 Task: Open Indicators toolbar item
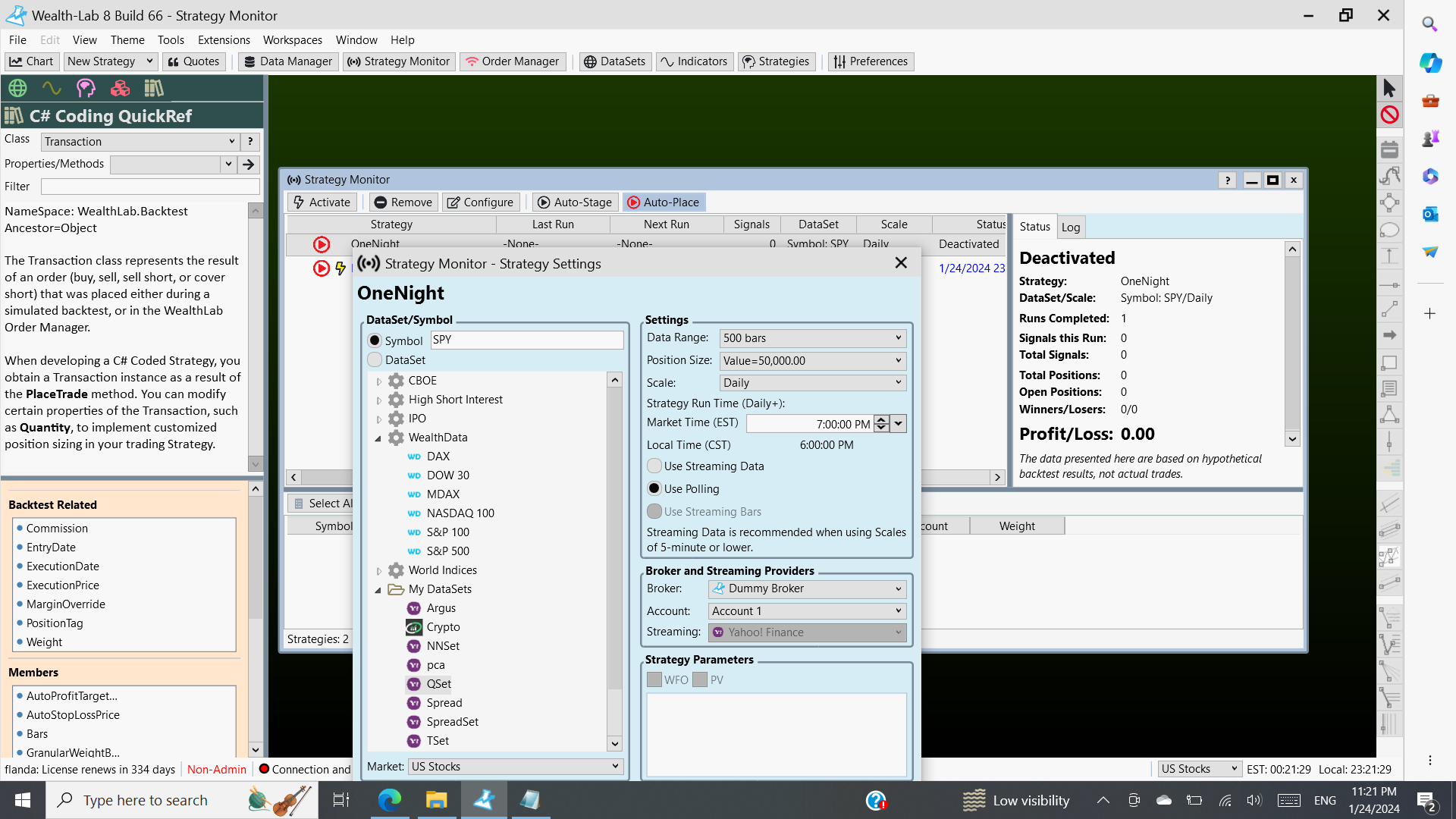(694, 61)
